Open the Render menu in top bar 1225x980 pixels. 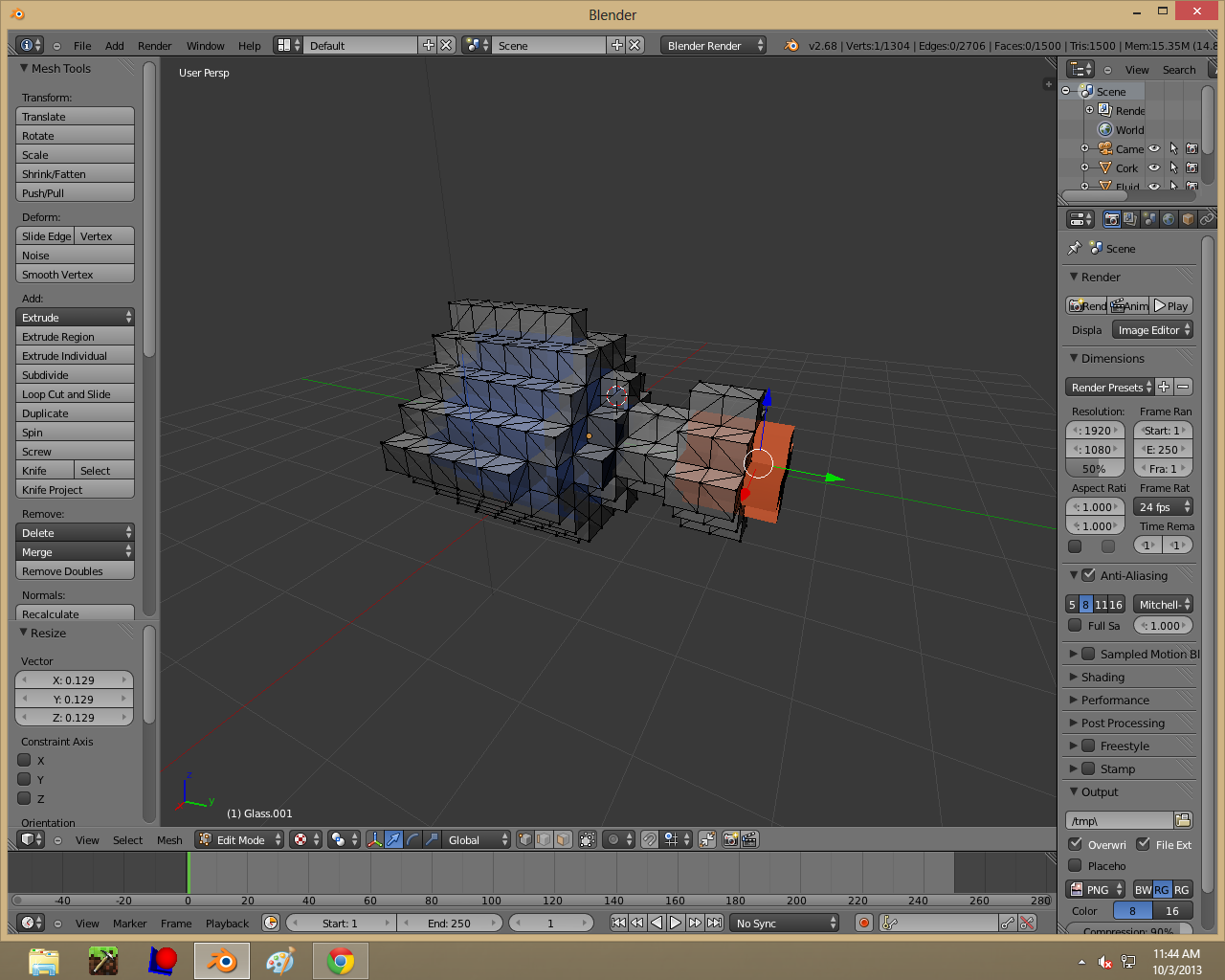(x=154, y=45)
